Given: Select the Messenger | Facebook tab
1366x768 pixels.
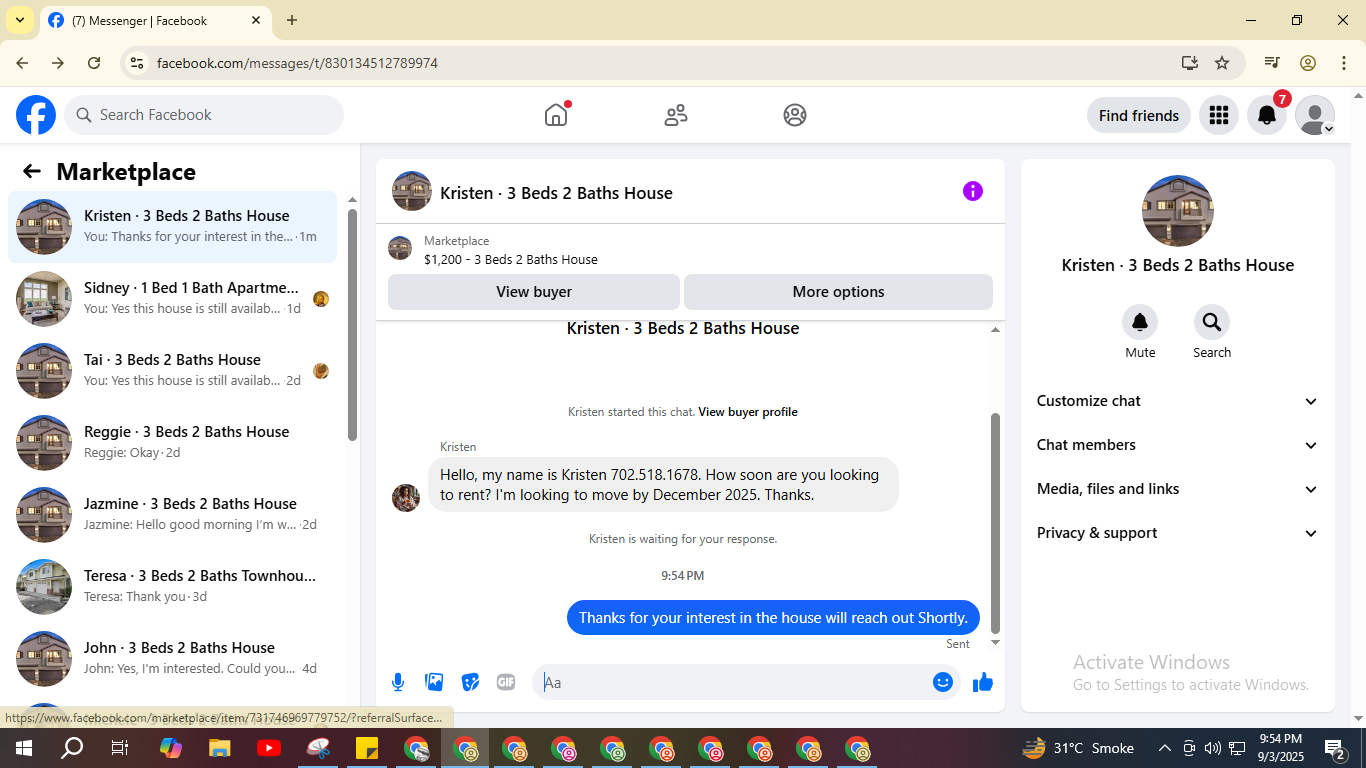Looking at the screenshot, I should pos(155,21).
